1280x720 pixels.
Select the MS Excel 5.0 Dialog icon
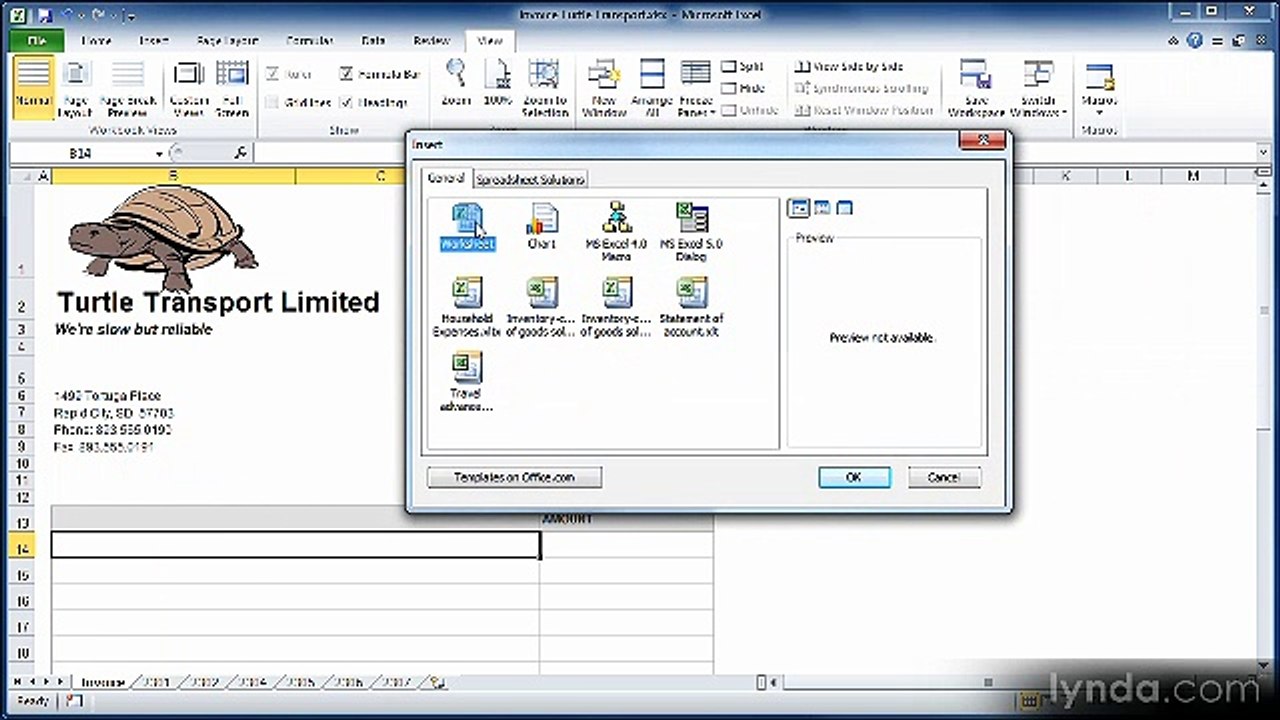691,231
